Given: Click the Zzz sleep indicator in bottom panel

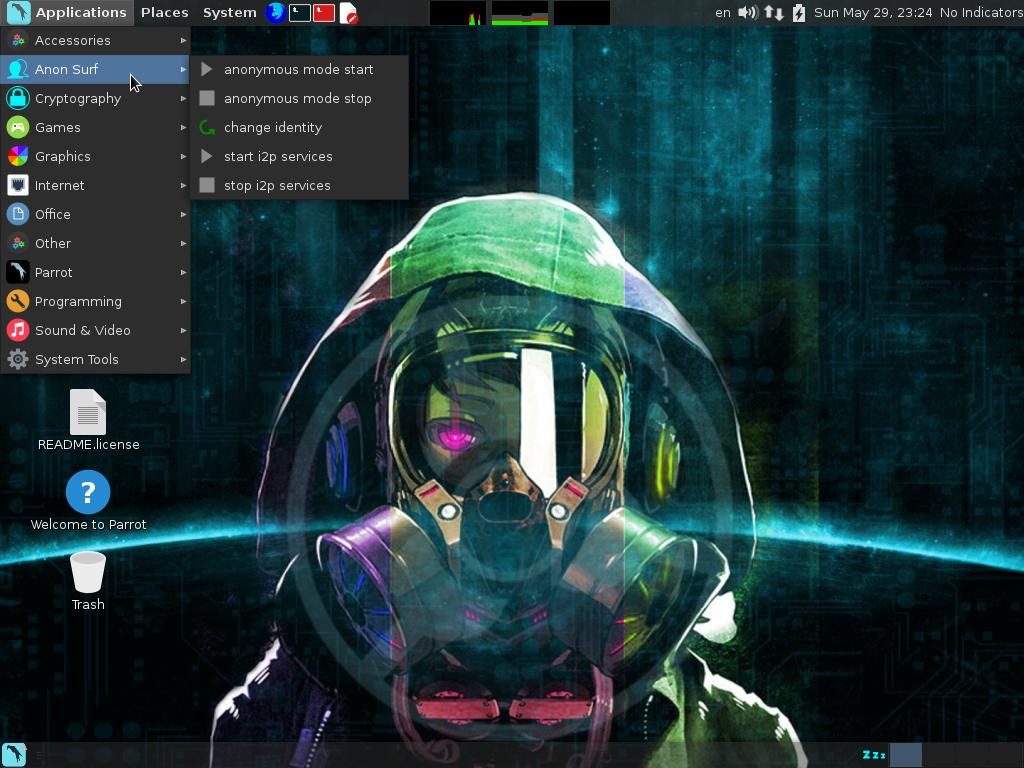Looking at the screenshot, I should [874, 755].
